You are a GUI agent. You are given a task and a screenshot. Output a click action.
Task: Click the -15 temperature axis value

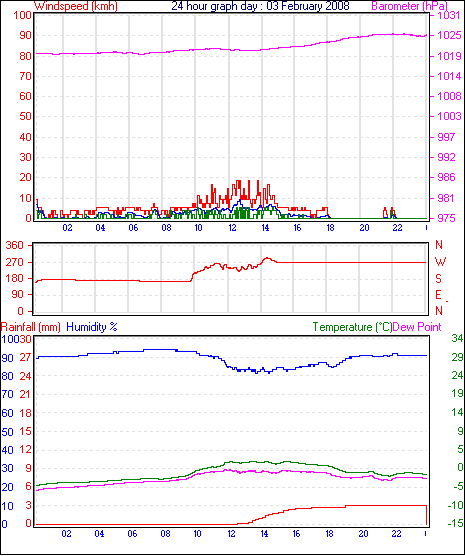click(455, 523)
